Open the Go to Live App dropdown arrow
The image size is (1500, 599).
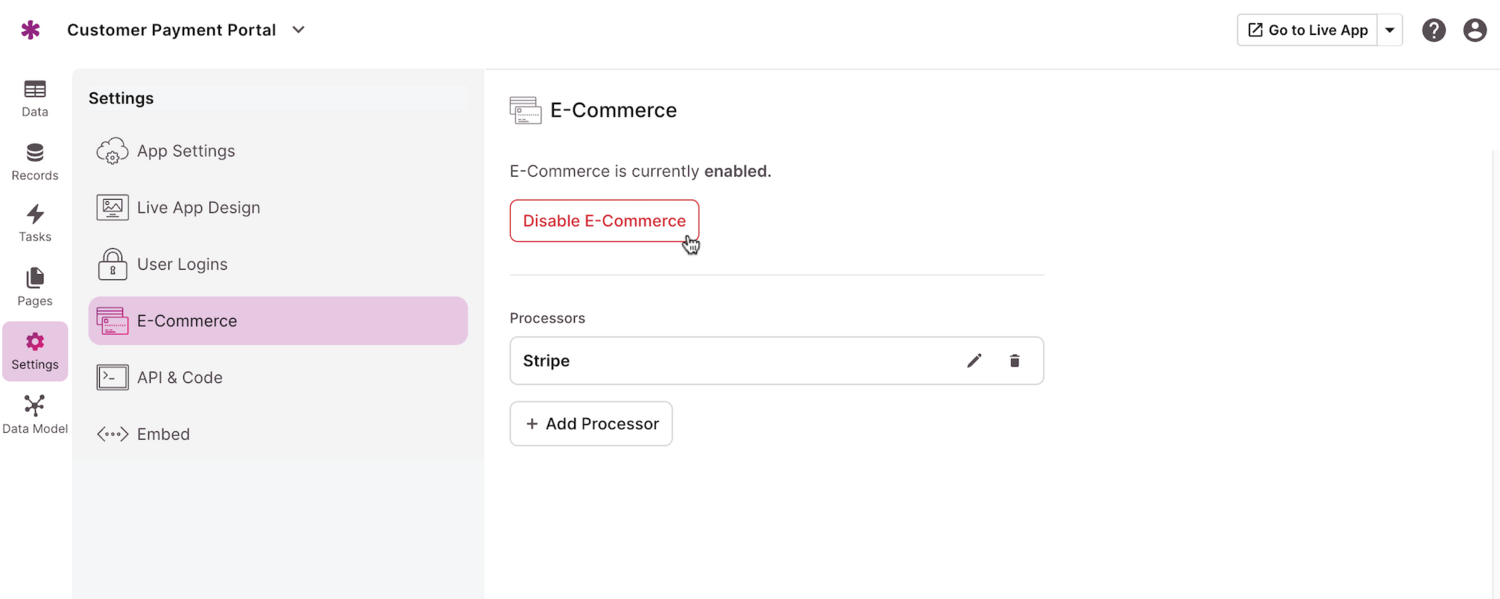click(x=1390, y=29)
